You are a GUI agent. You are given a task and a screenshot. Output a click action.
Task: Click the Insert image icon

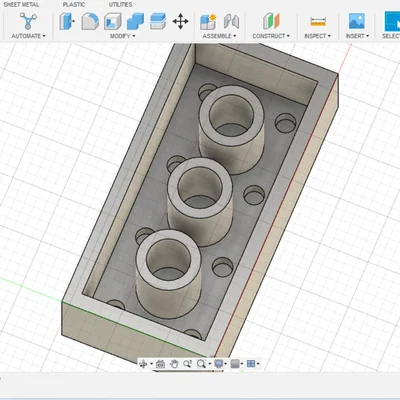(x=357, y=21)
